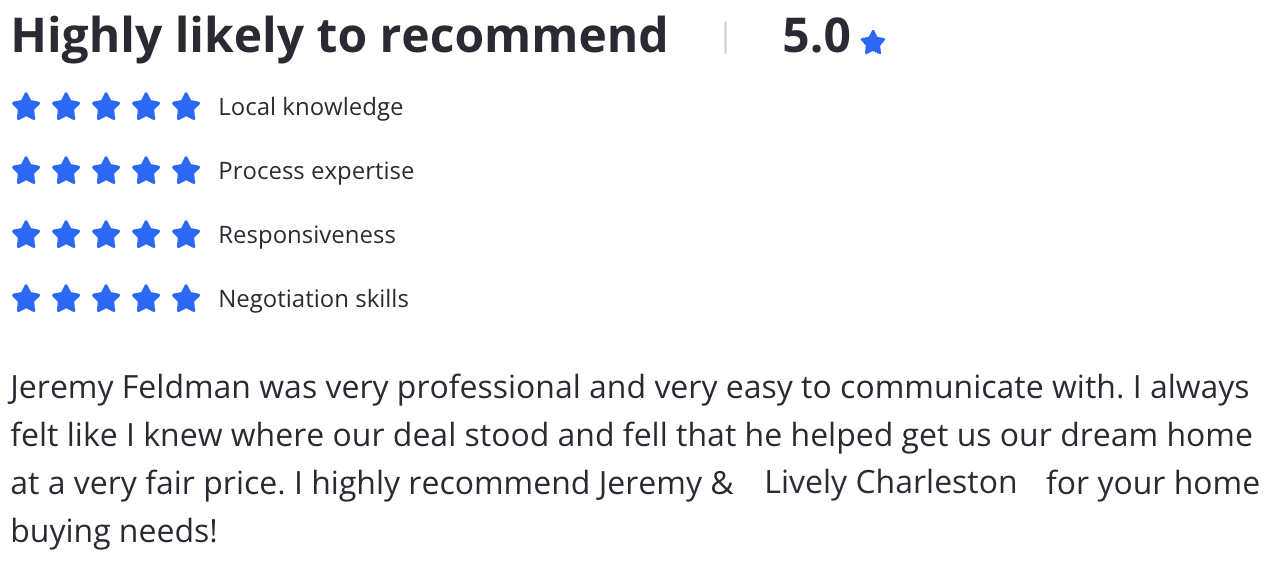The height and width of the screenshot is (561, 1272).
Task: Click the fifth star of Process expertise
Action: pos(186,171)
